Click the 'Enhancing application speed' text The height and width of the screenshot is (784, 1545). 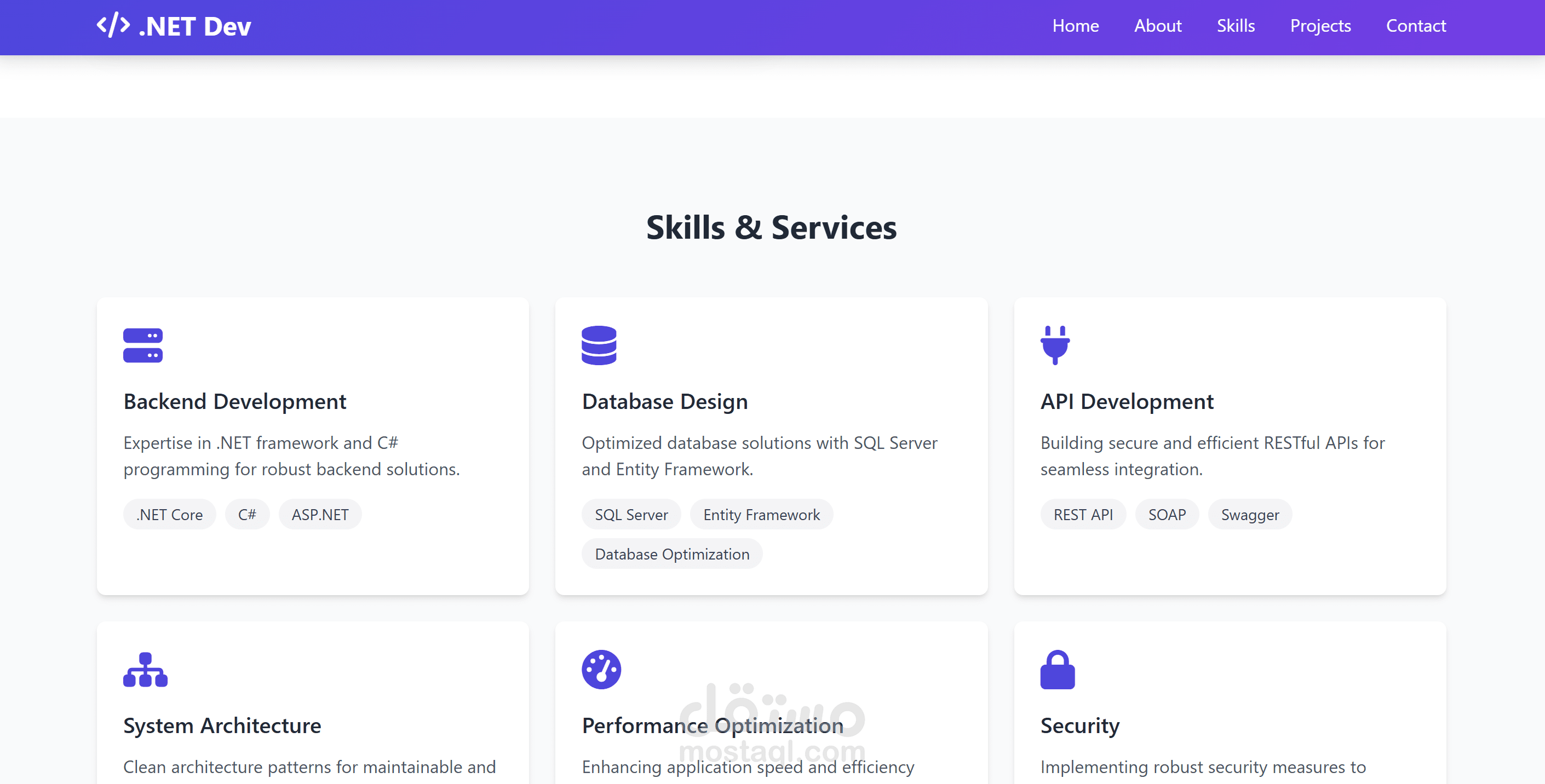(748, 766)
